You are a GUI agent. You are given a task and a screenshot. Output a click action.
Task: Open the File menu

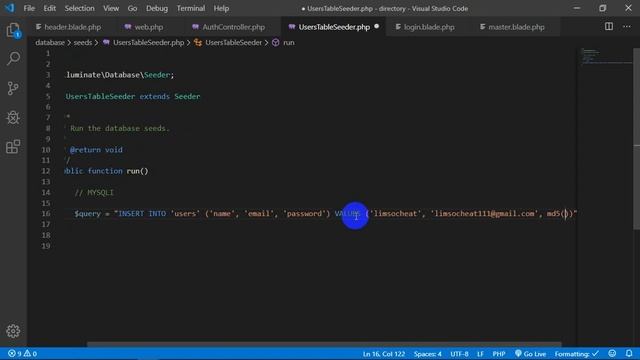click(x=29, y=8)
